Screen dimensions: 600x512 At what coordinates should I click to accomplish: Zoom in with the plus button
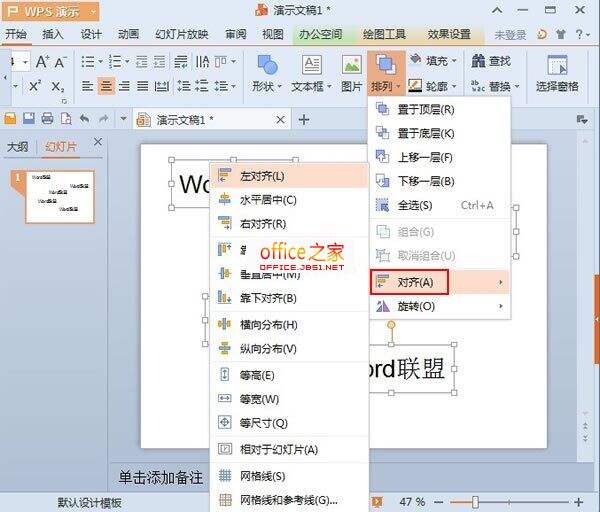point(579,502)
